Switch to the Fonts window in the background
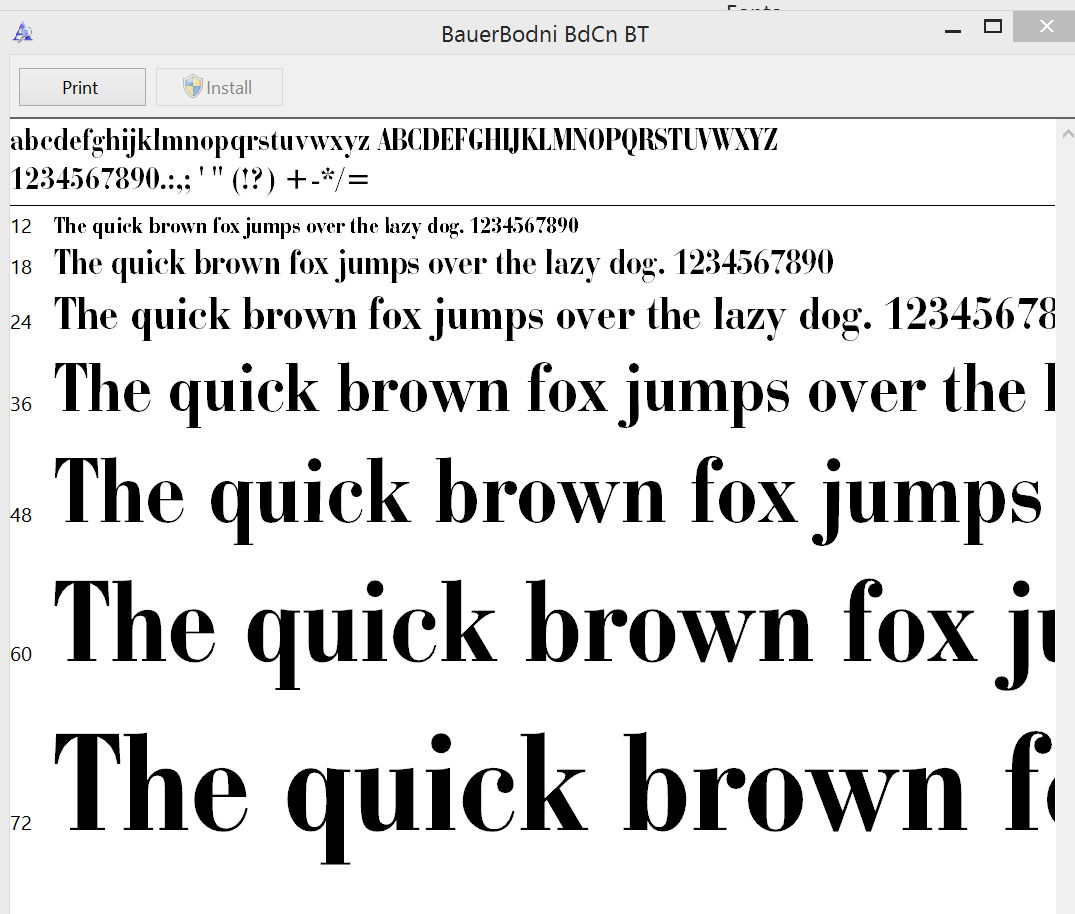1075x914 pixels. pos(754,8)
